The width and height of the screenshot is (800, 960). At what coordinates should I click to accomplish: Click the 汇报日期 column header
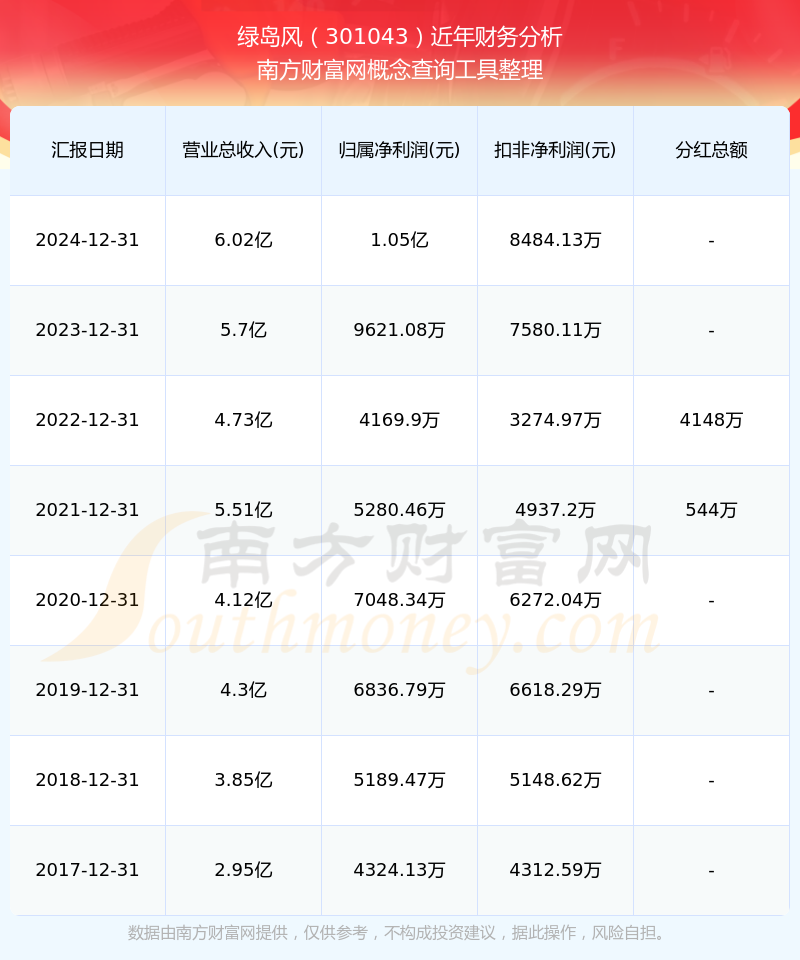(x=88, y=150)
